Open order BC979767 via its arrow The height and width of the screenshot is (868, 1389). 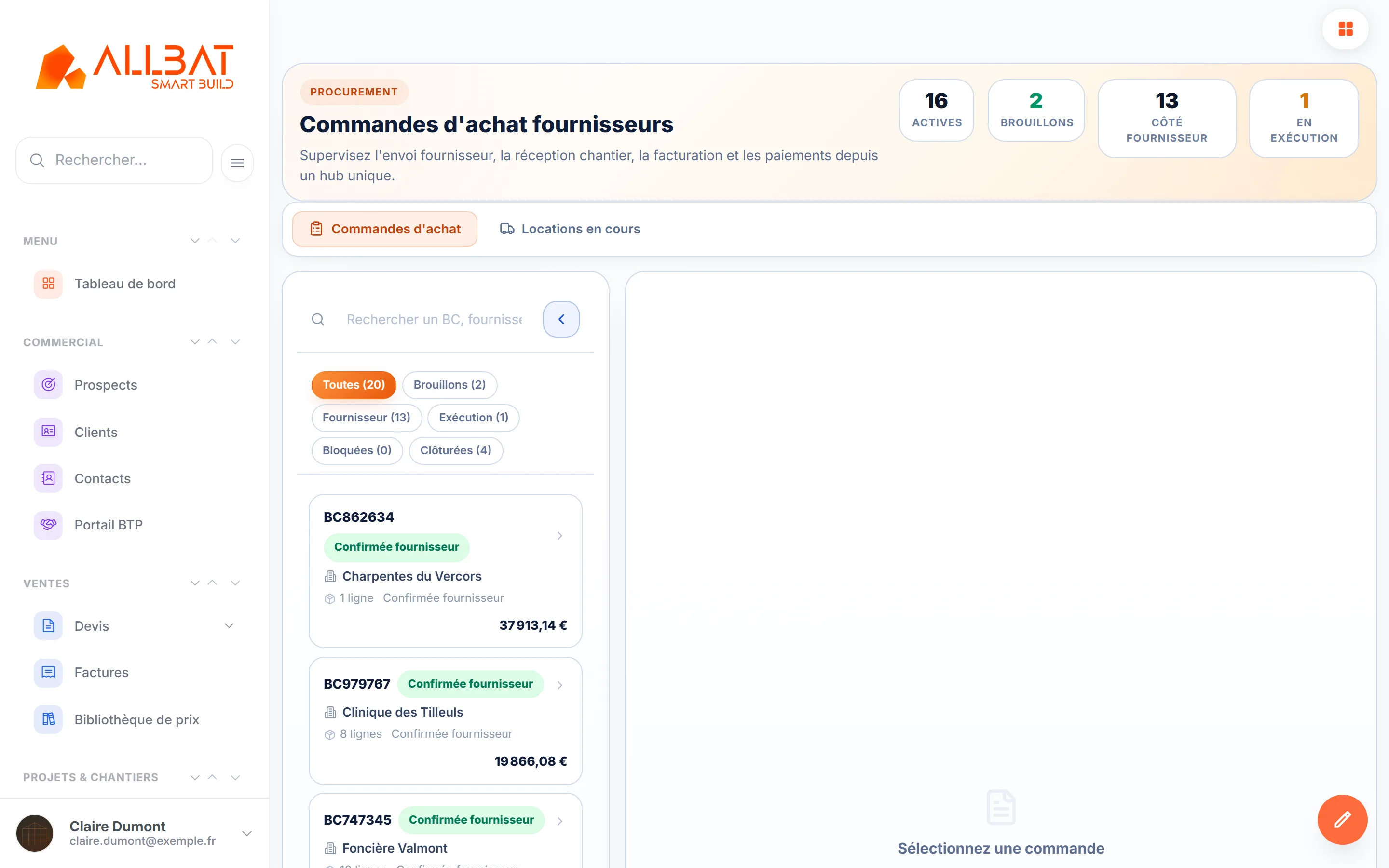pyautogui.click(x=559, y=685)
